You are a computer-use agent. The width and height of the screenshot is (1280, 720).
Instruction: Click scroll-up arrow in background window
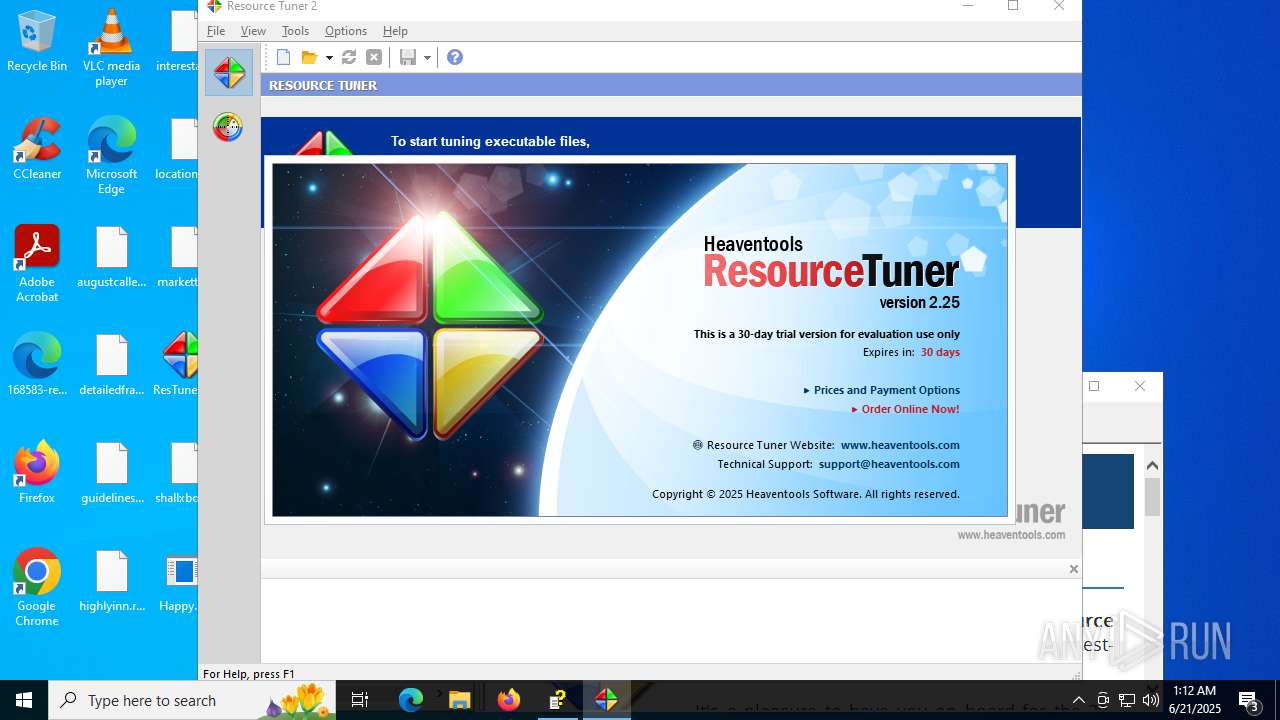click(x=1152, y=465)
